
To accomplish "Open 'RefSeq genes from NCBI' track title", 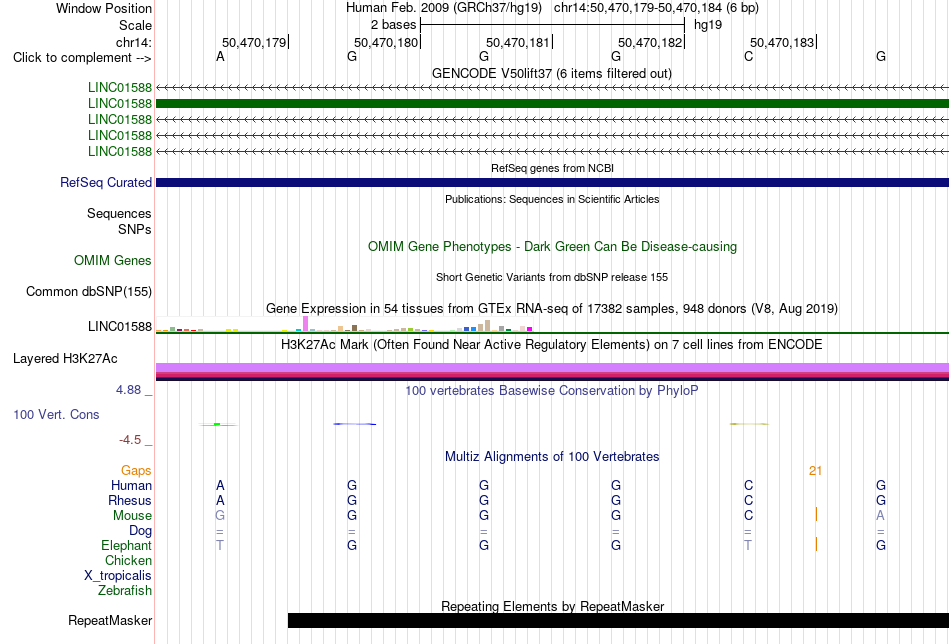I will [x=552, y=168].
